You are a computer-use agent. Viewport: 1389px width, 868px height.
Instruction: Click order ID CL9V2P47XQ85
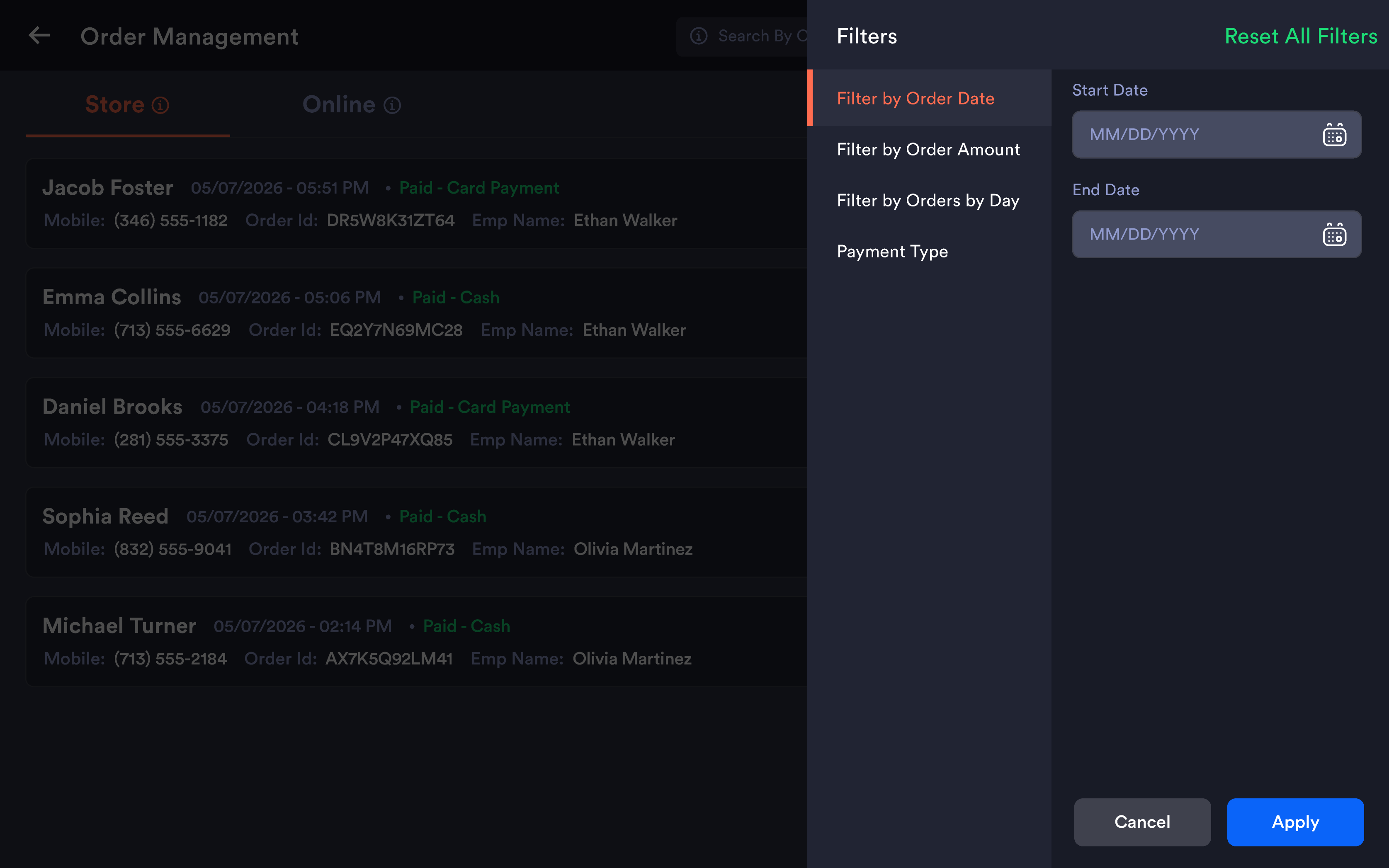pyautogui.click(x=390, y=440)
